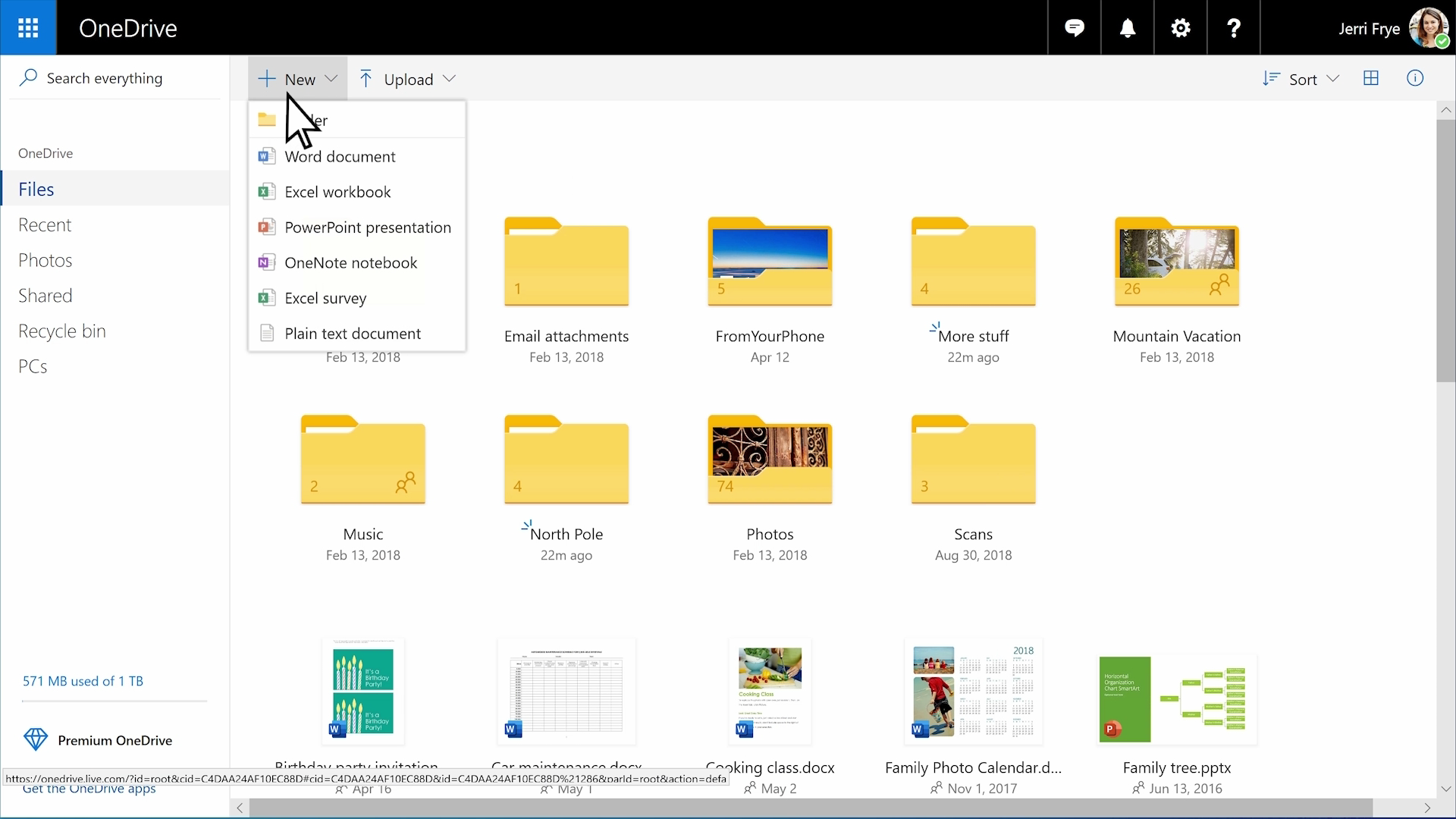Click the PowerPoint icon in the New menu
1456x819 pixels.
coord(266,227)
